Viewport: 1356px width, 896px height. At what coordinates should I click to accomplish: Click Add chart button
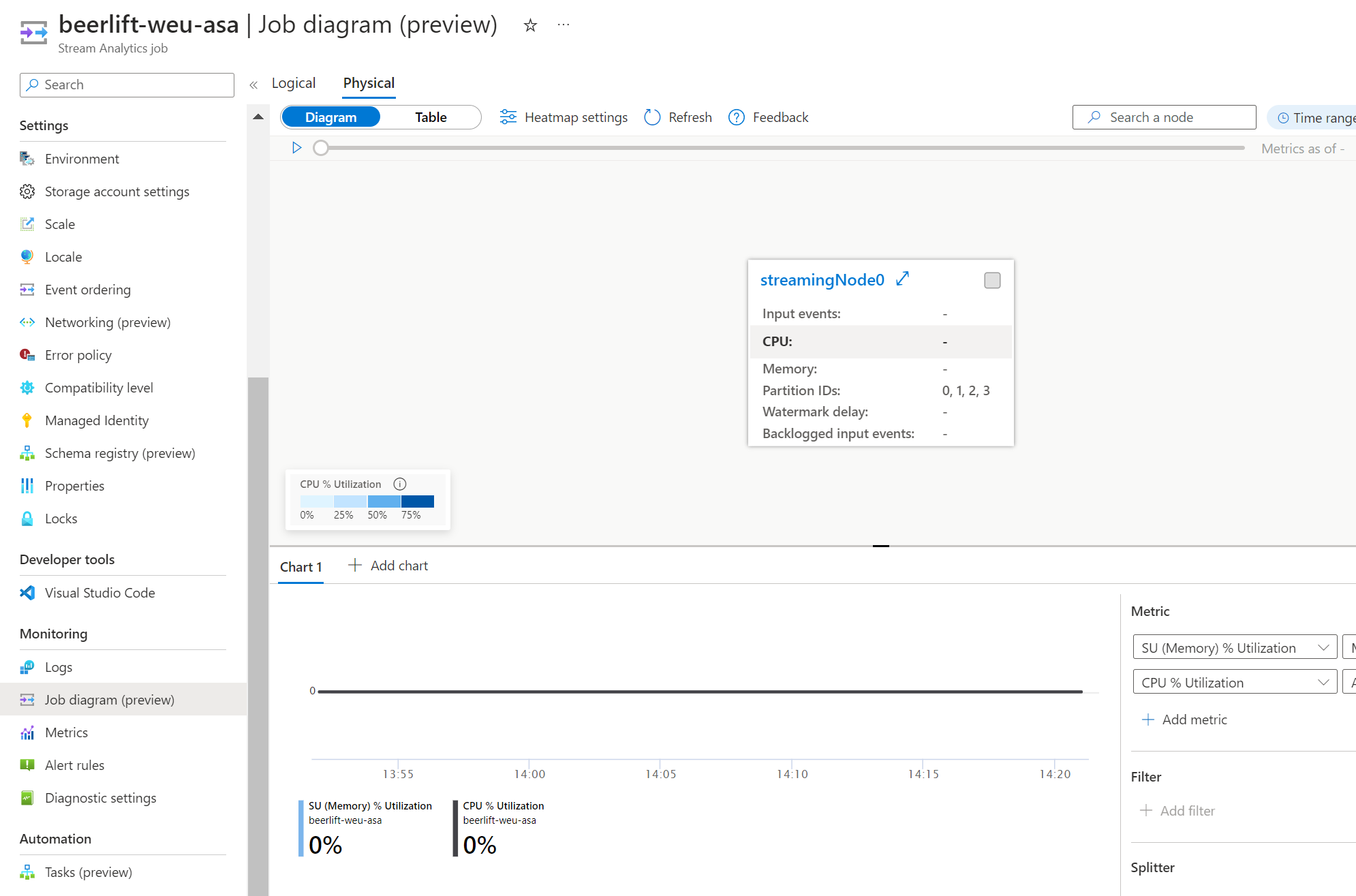(388, 566)
